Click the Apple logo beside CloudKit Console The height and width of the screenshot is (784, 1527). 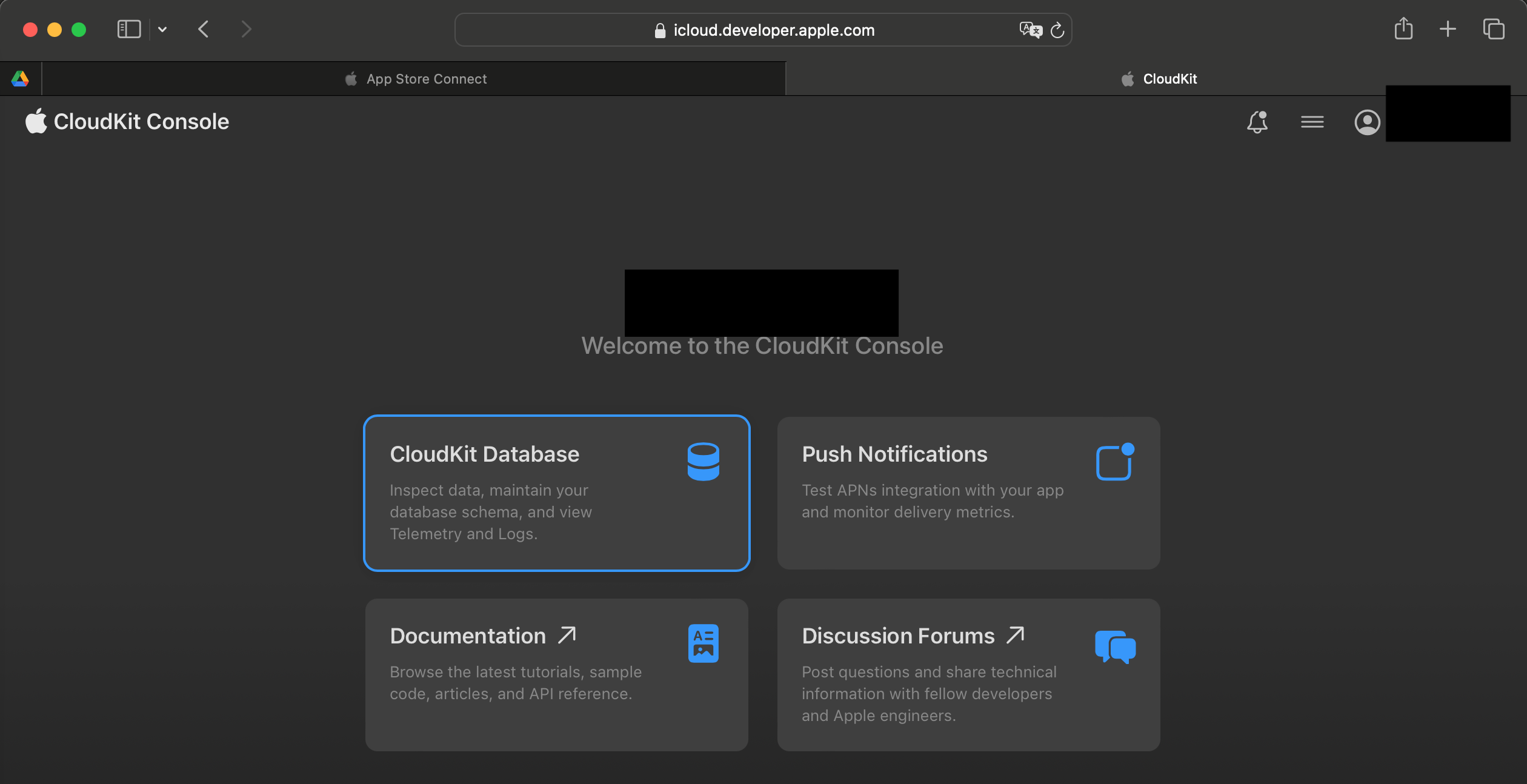36,121
